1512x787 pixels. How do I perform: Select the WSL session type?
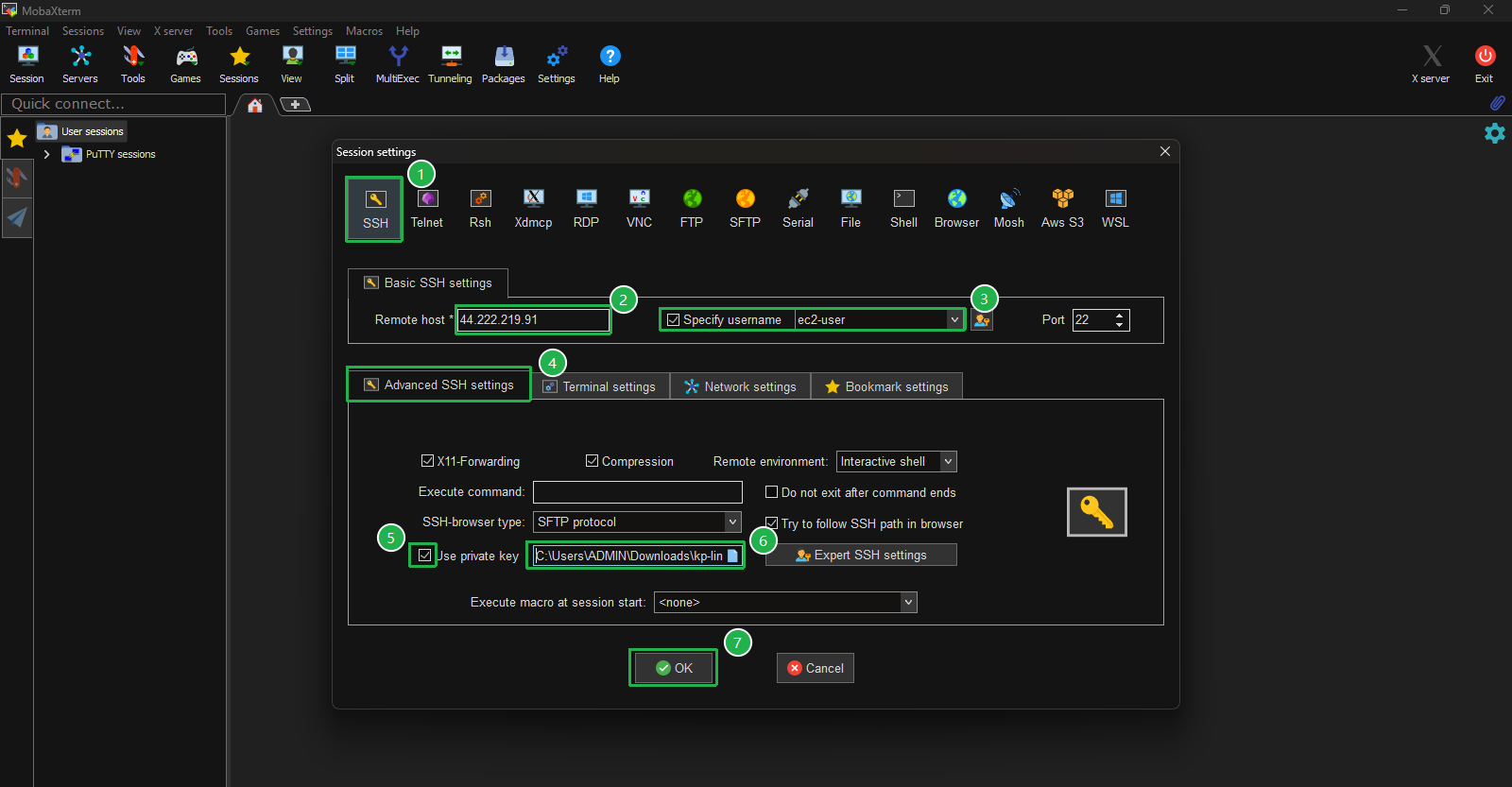pyautogui.click(x=1115, y=210)
